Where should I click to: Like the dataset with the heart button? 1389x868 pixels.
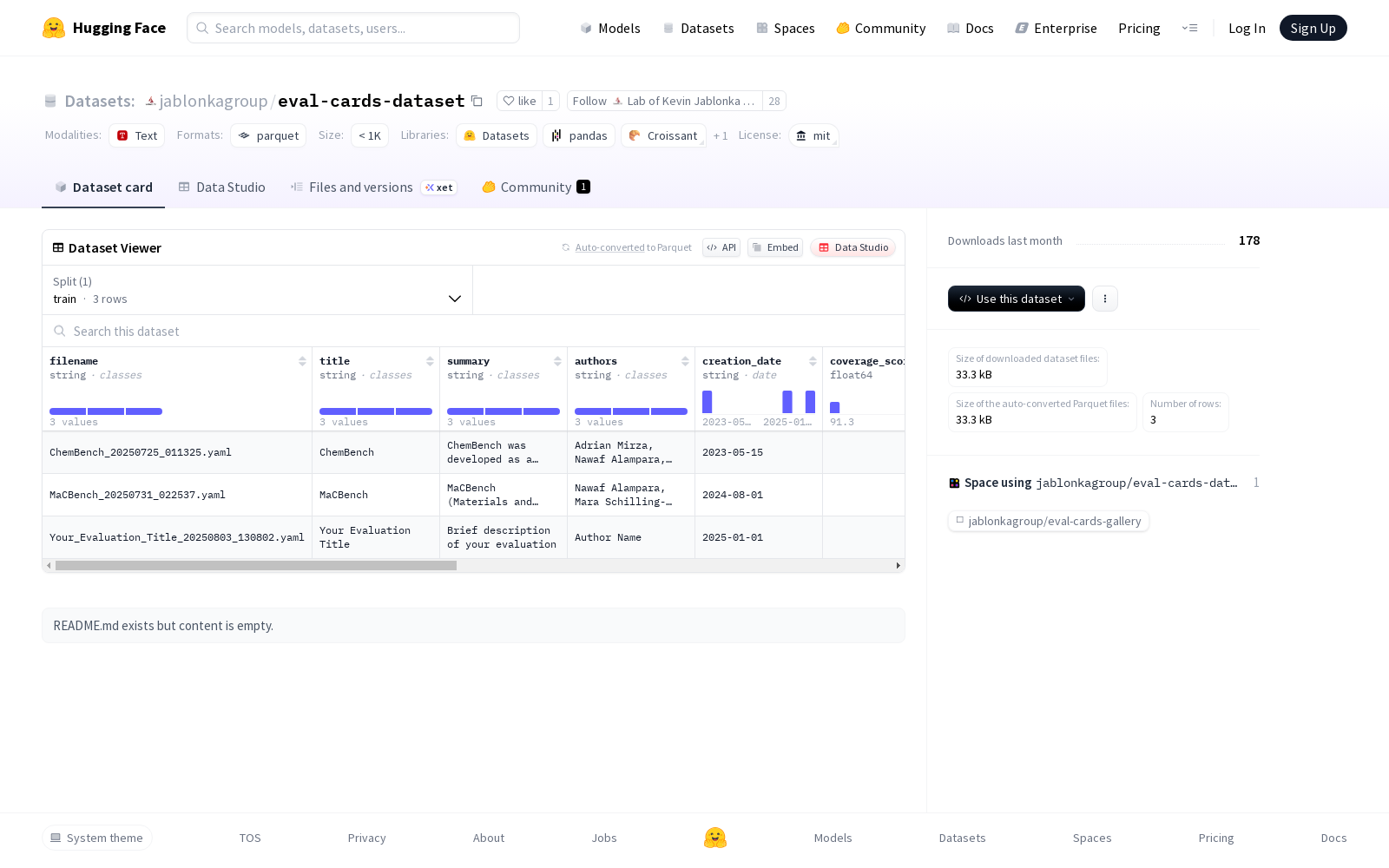click(x=519, y=101)
